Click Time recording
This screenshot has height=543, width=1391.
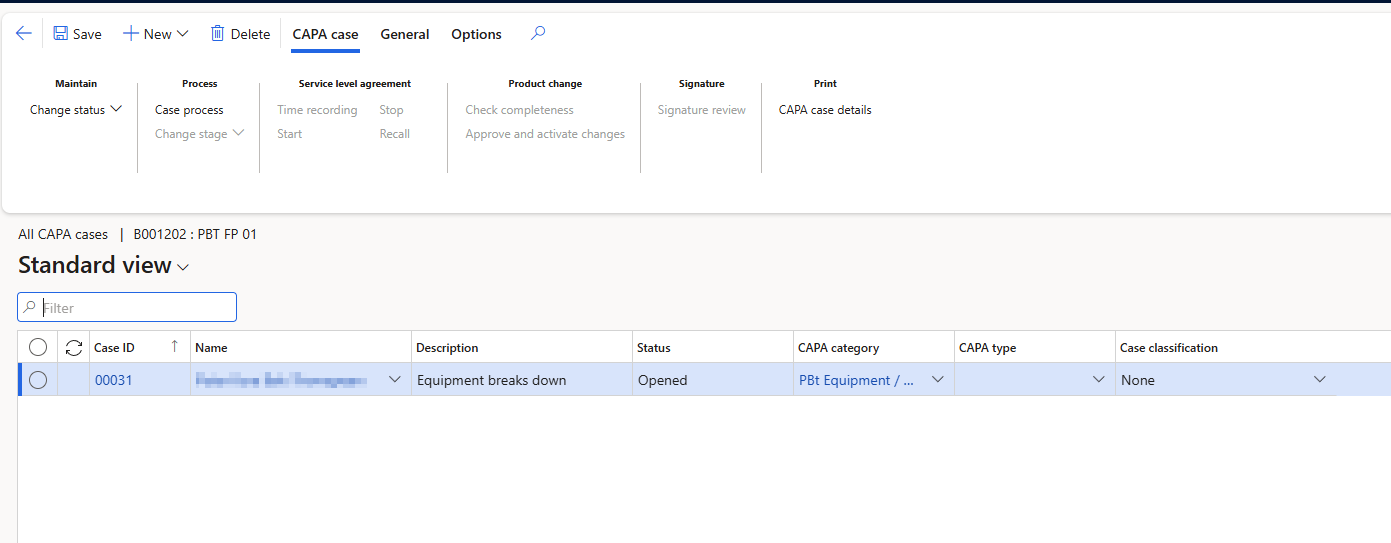pos(317,110)
